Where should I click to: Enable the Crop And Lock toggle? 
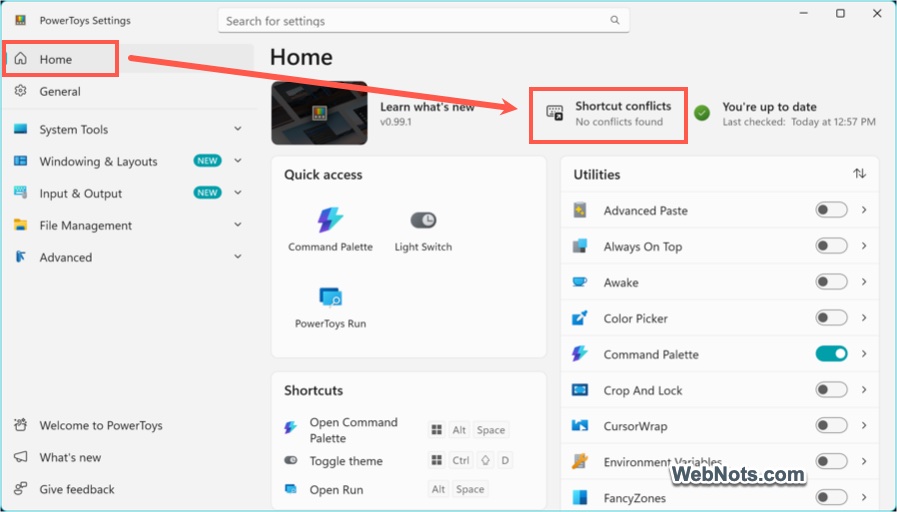click(831, 390)
